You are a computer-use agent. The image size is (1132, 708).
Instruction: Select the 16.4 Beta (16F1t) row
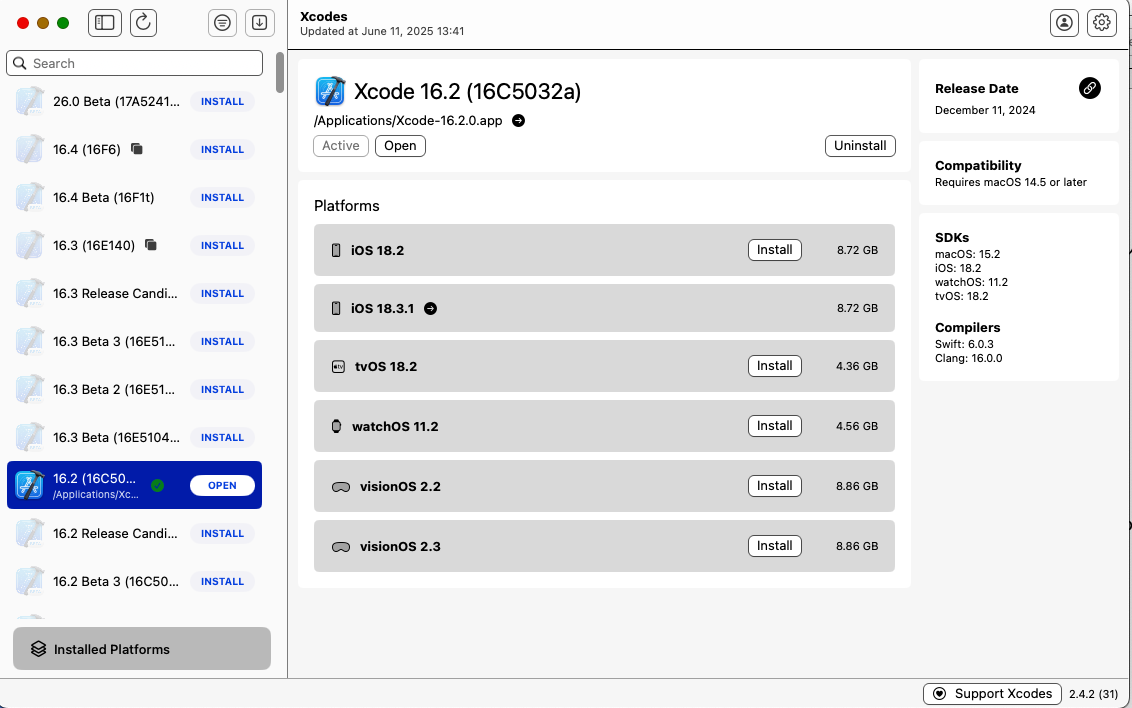(x=134, y=197)
